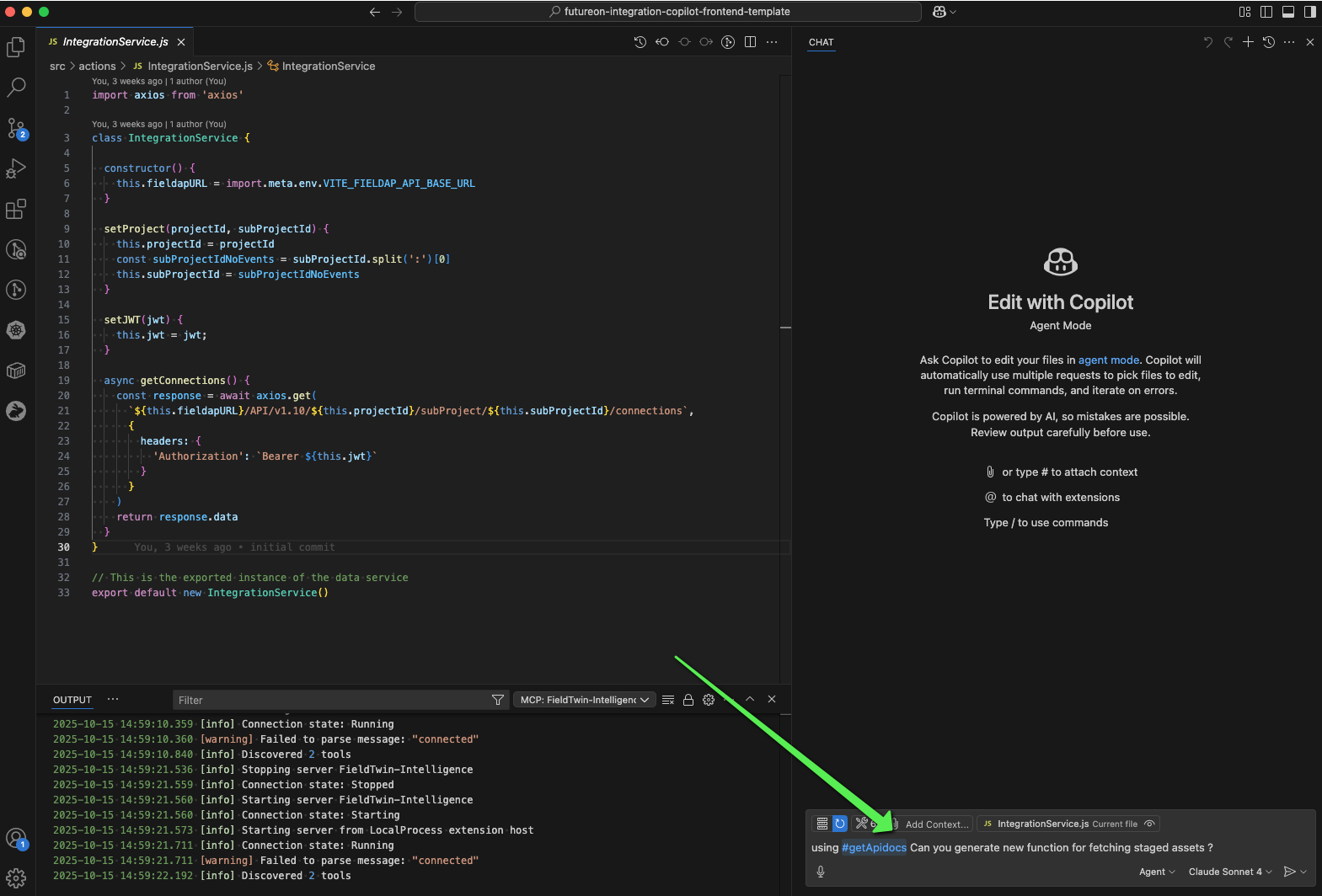Open the Agent mode dropdown
The width and height of the screenshot is (1322, 896).
pos(1156,872)
